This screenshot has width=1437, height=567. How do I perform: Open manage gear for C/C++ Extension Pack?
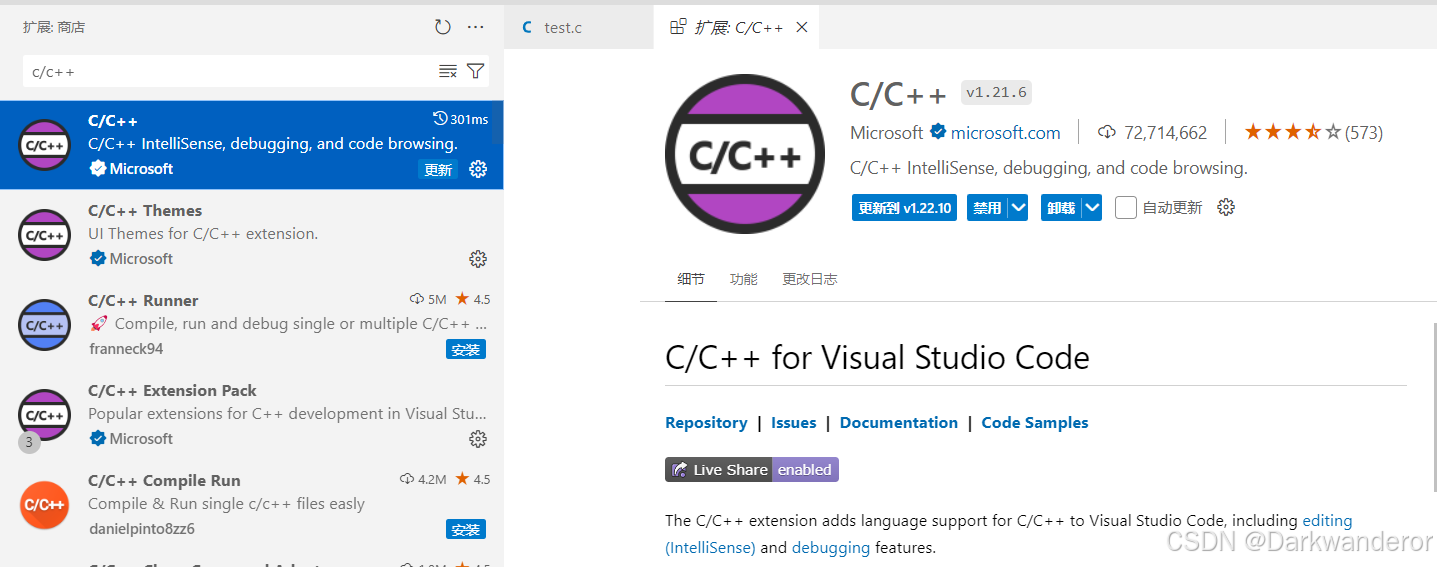pyautogui.click(x=478, y=439)
